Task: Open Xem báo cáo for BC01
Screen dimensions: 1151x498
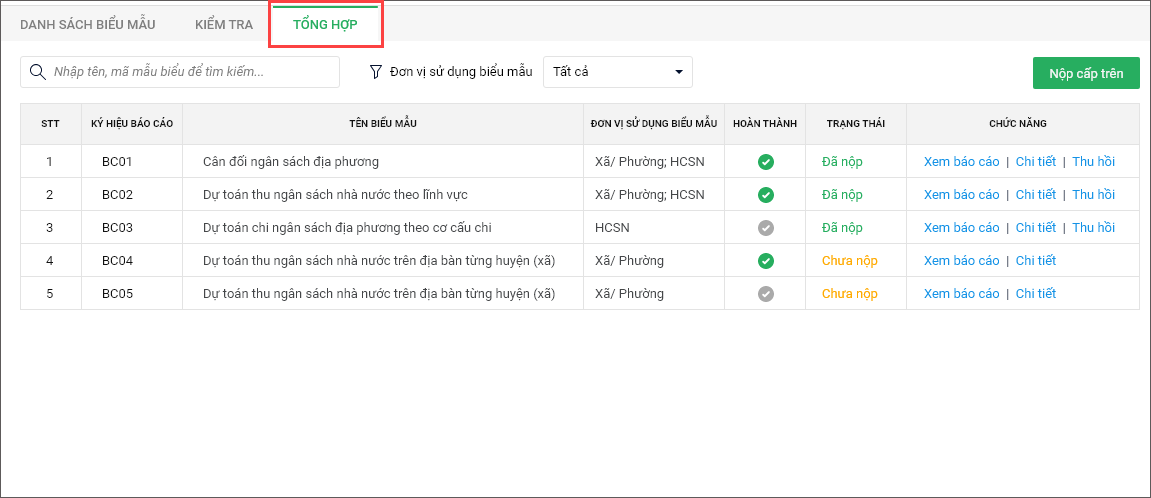Action: click(x=961, y=162)
